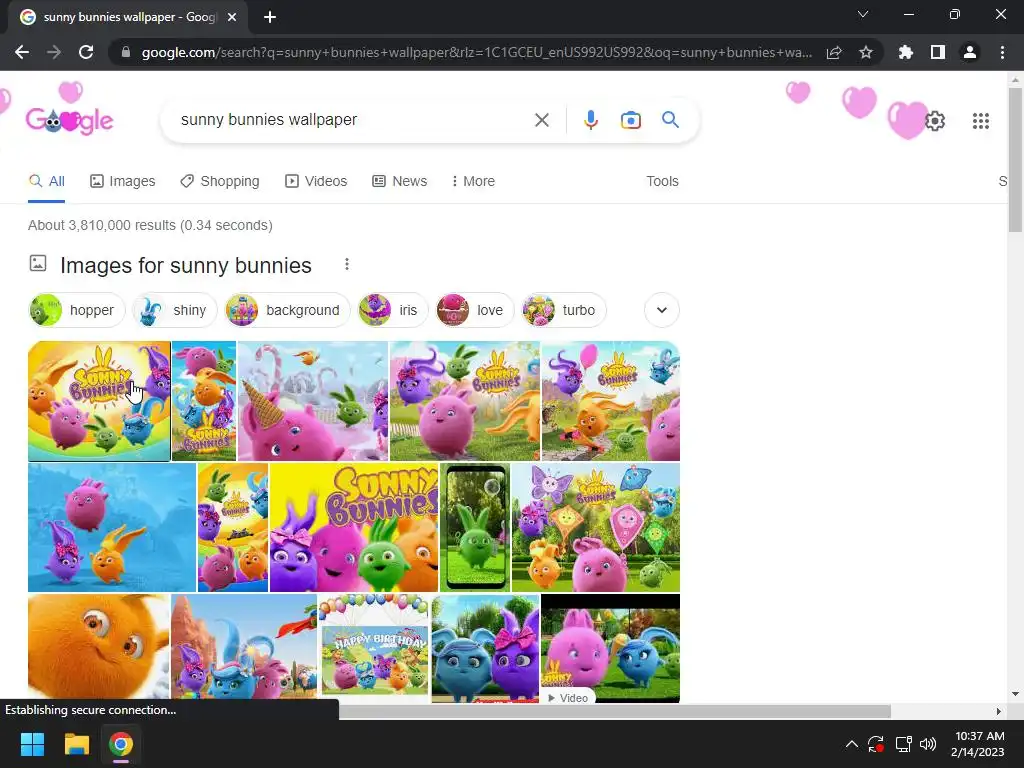This screenshot has width=1024, height=768.
Task: Open a new browser tab
Action: [x=270, y=17]
